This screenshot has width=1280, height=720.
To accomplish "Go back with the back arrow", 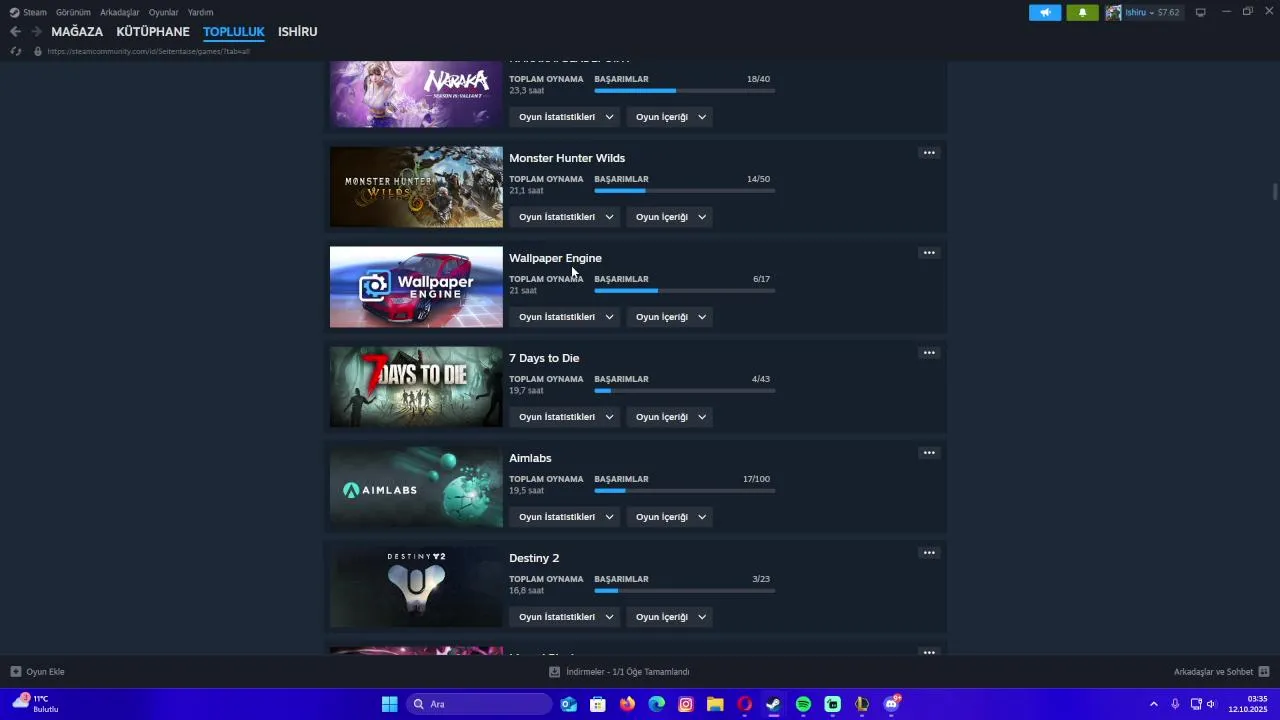I will coord(15,31).
